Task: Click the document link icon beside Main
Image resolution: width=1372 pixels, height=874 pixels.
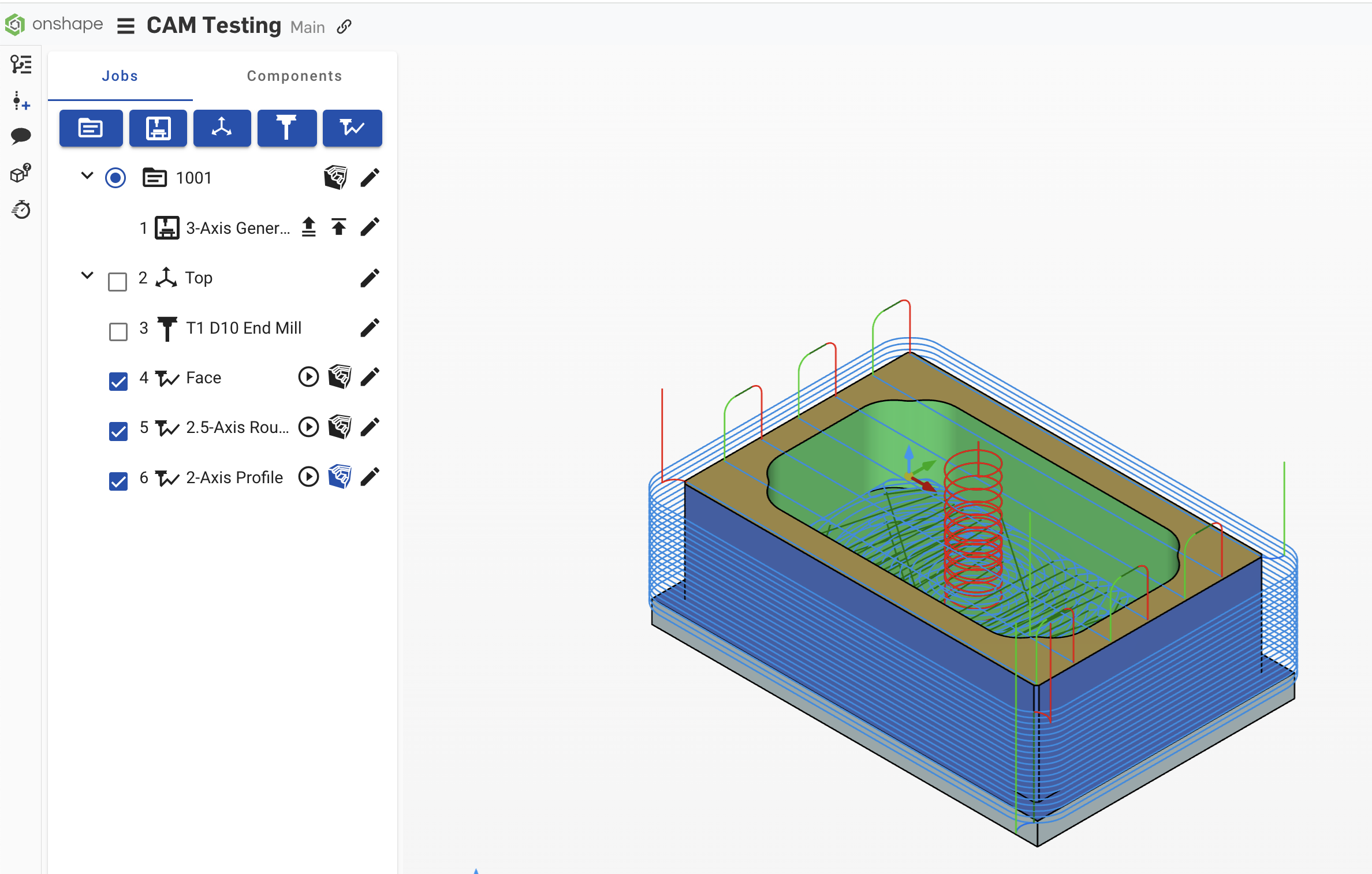Action: (344, 27)
